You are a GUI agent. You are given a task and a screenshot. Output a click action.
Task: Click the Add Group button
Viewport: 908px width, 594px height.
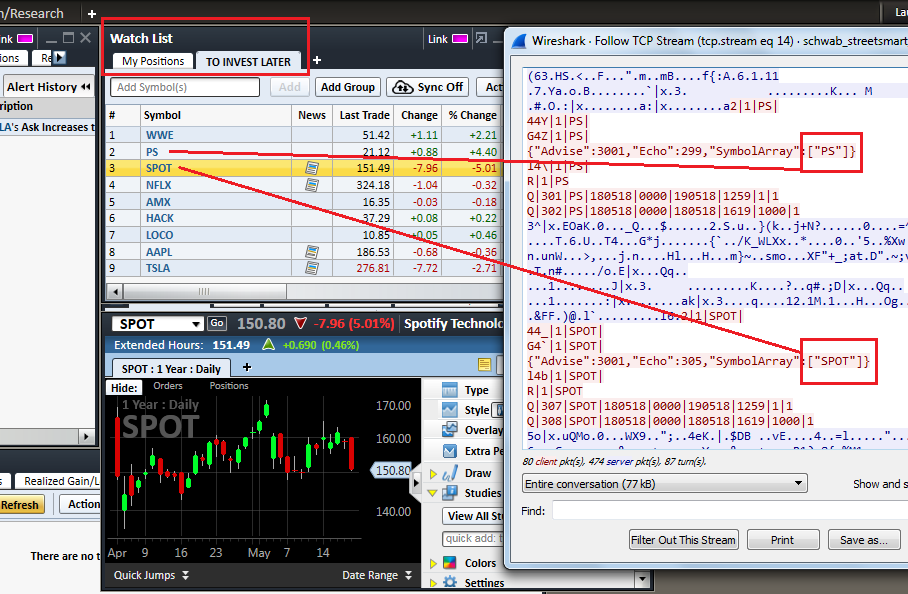click(347, 87)
